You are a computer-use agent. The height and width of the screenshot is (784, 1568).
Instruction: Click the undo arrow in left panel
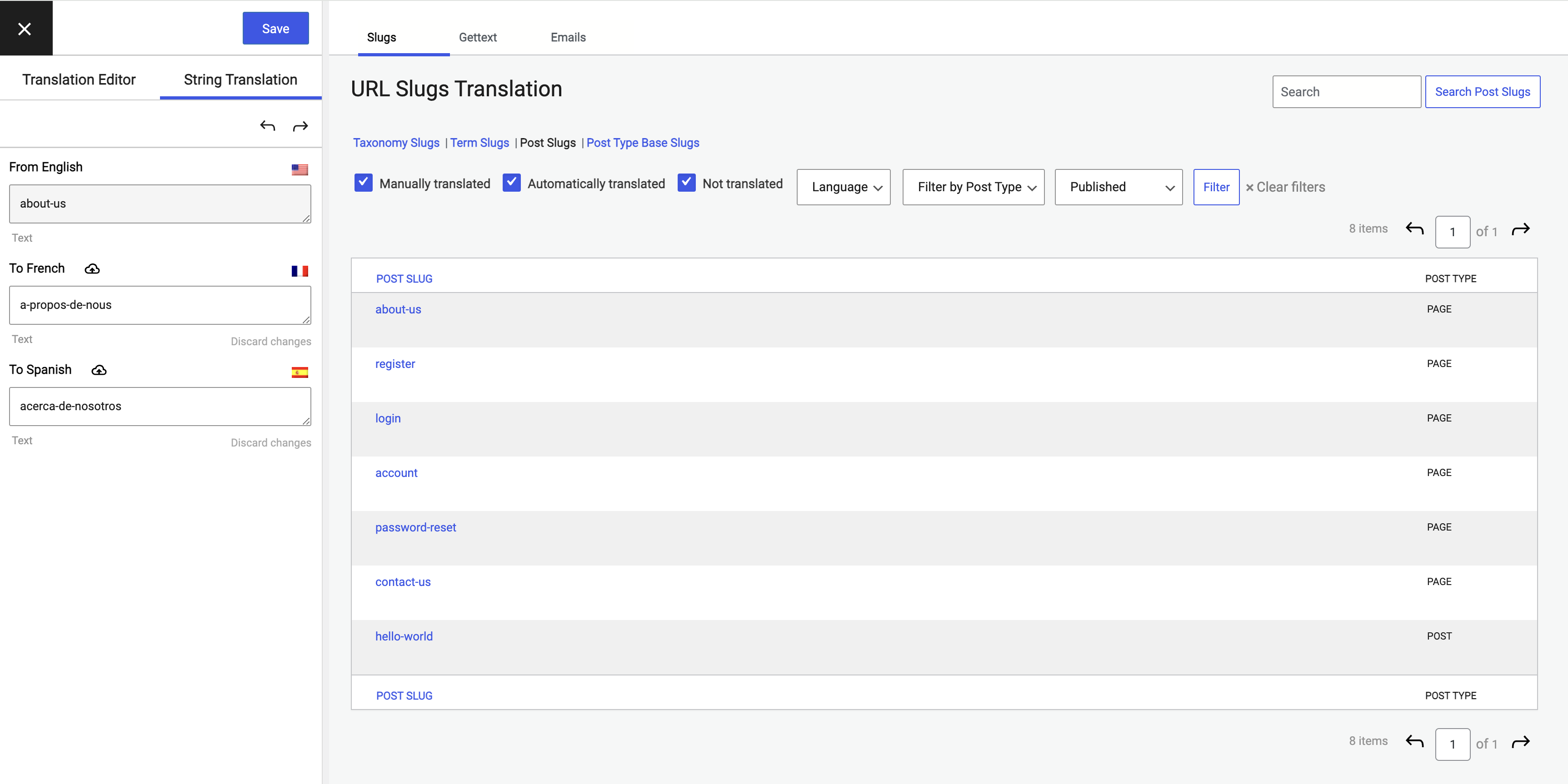point(268,126)
